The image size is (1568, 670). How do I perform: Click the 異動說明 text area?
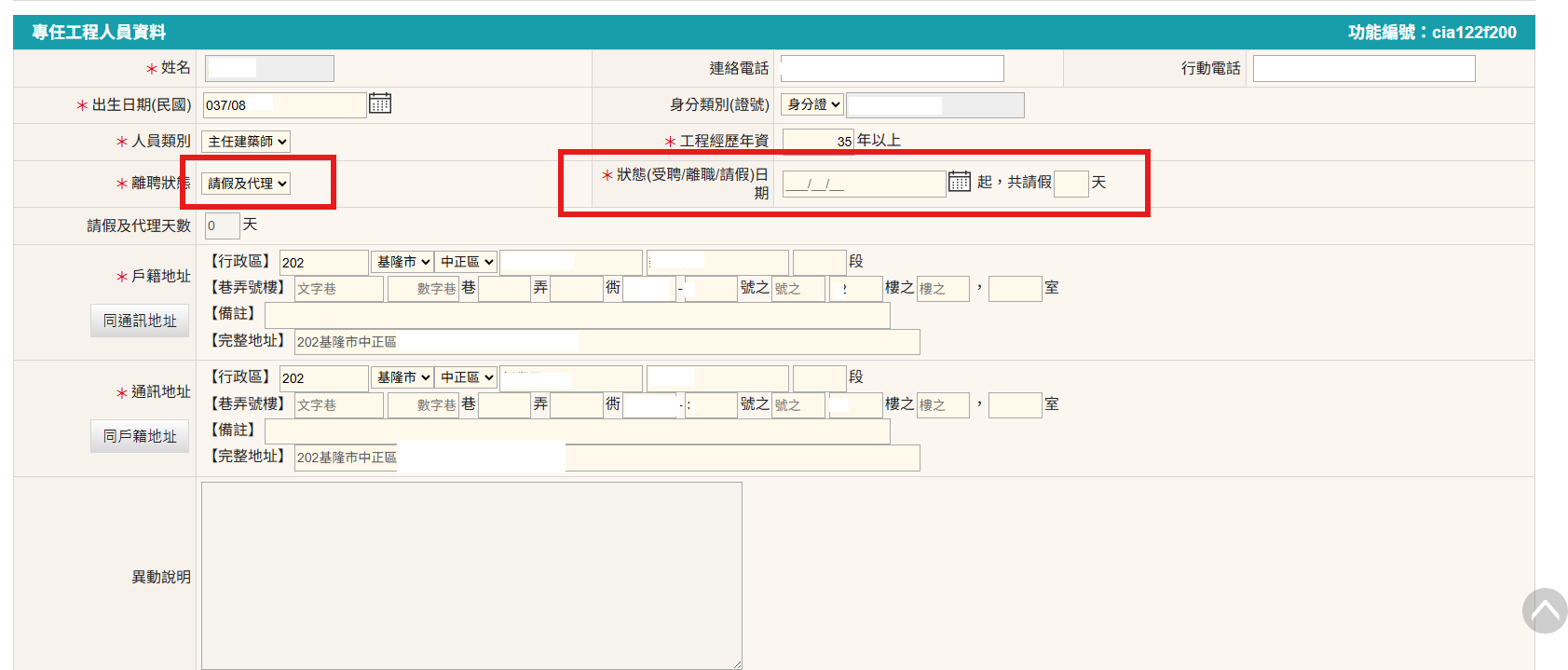pyautogui.click(x=471, y=575)
